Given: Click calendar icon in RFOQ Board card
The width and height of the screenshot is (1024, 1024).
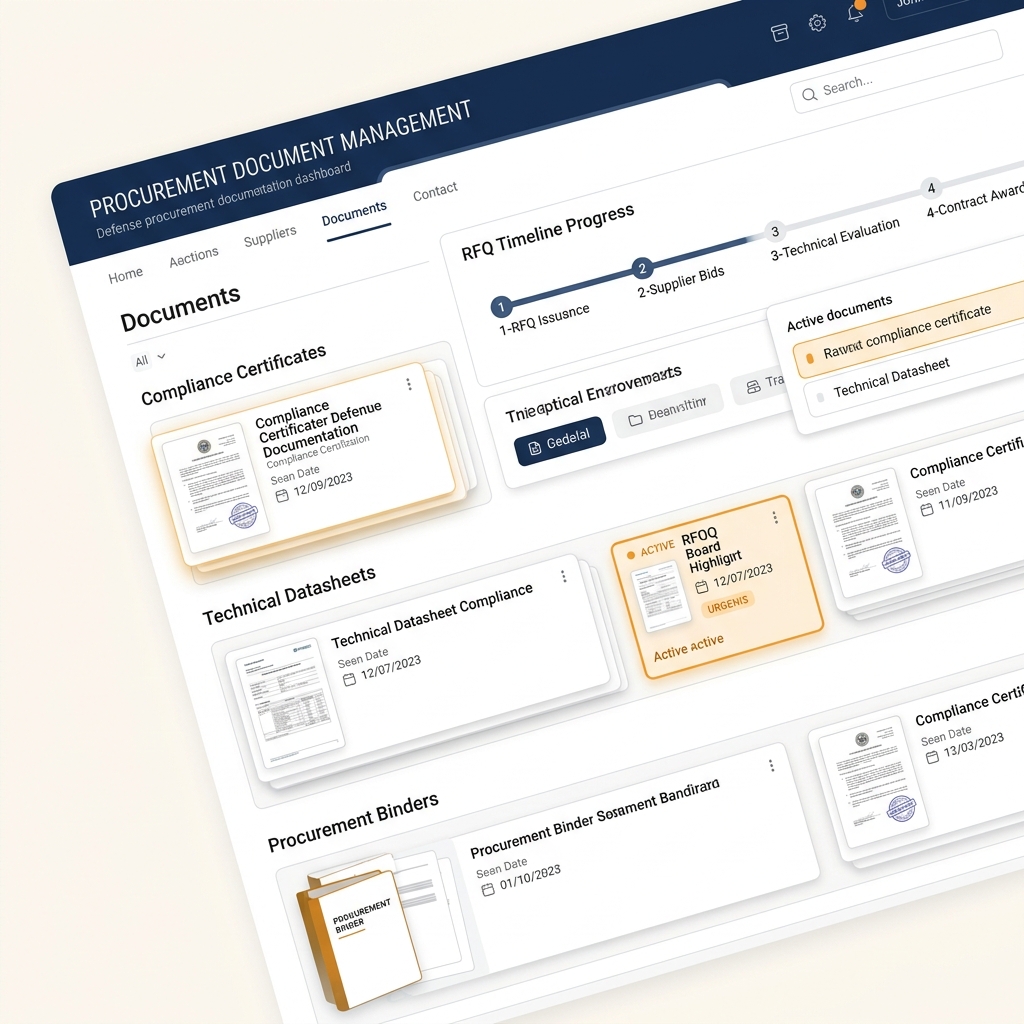Looking at the screenshot, I should [x=701, y=586].
